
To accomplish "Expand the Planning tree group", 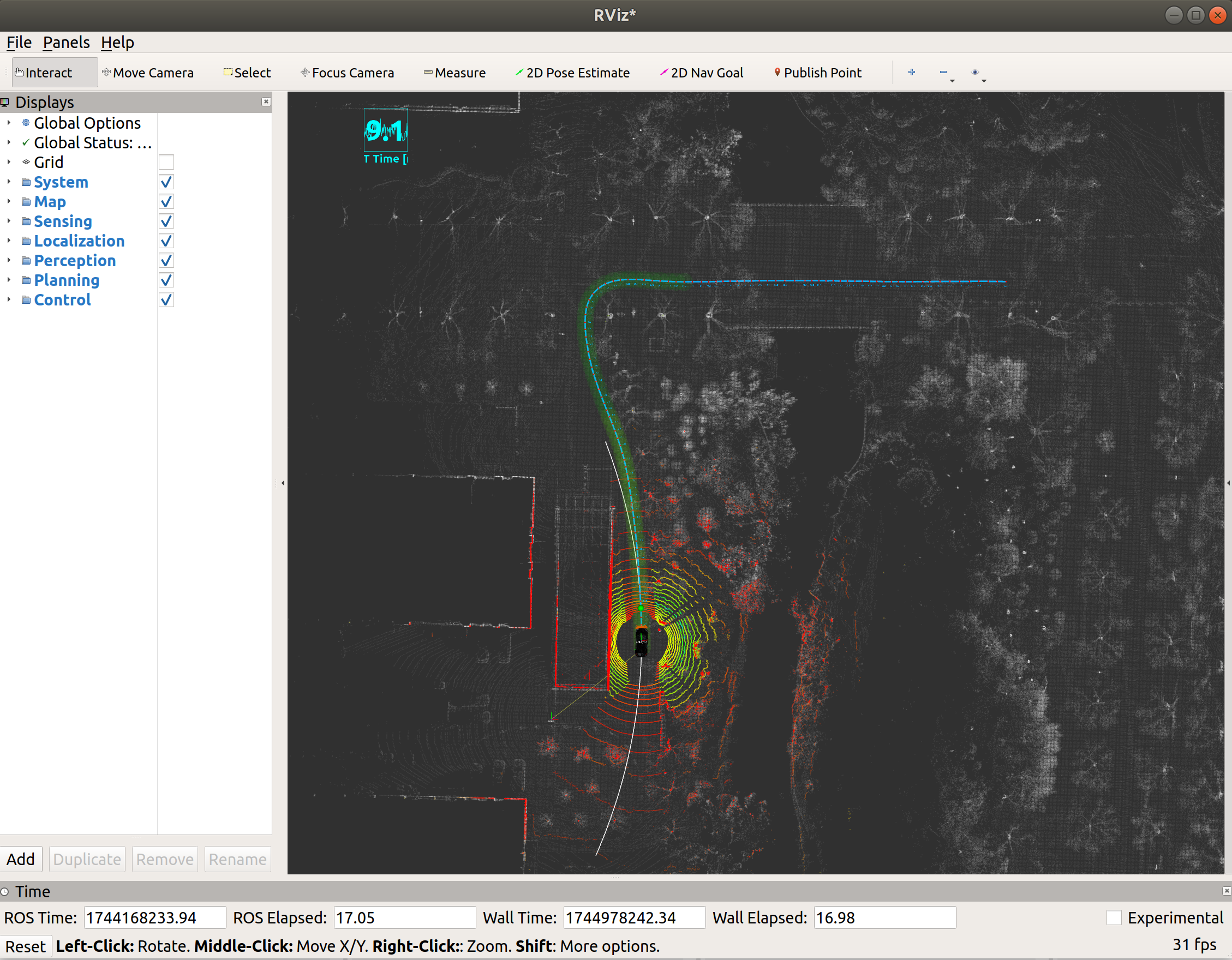I will click(9, 280).
